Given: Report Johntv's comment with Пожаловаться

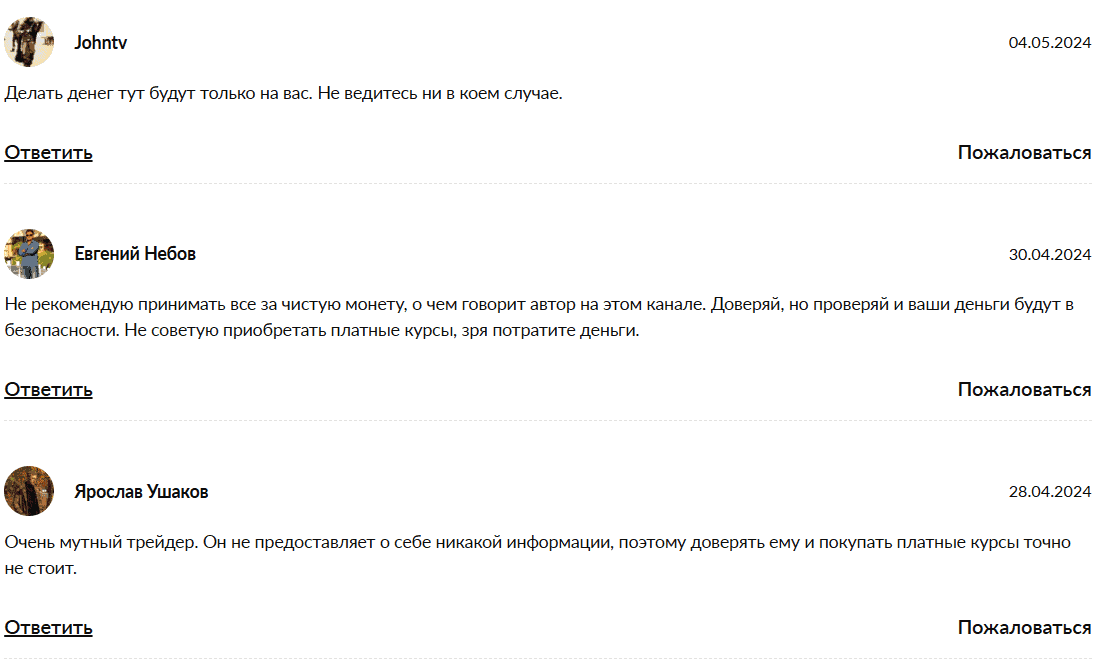Looking at the screenshot, I should click(x=1024, y=152).
